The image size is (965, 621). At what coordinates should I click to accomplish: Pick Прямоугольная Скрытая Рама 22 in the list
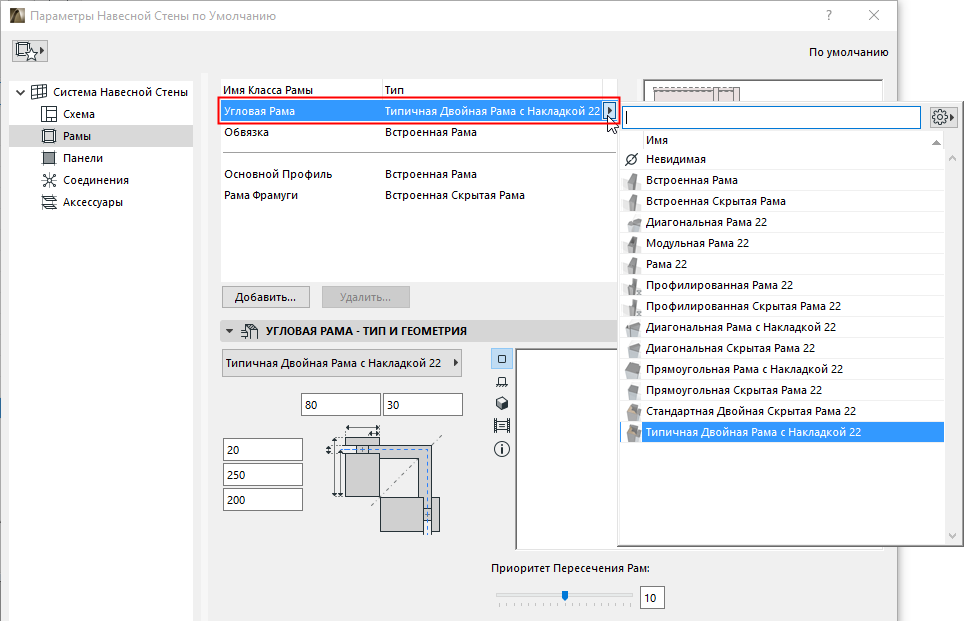[x=734, y=390]
